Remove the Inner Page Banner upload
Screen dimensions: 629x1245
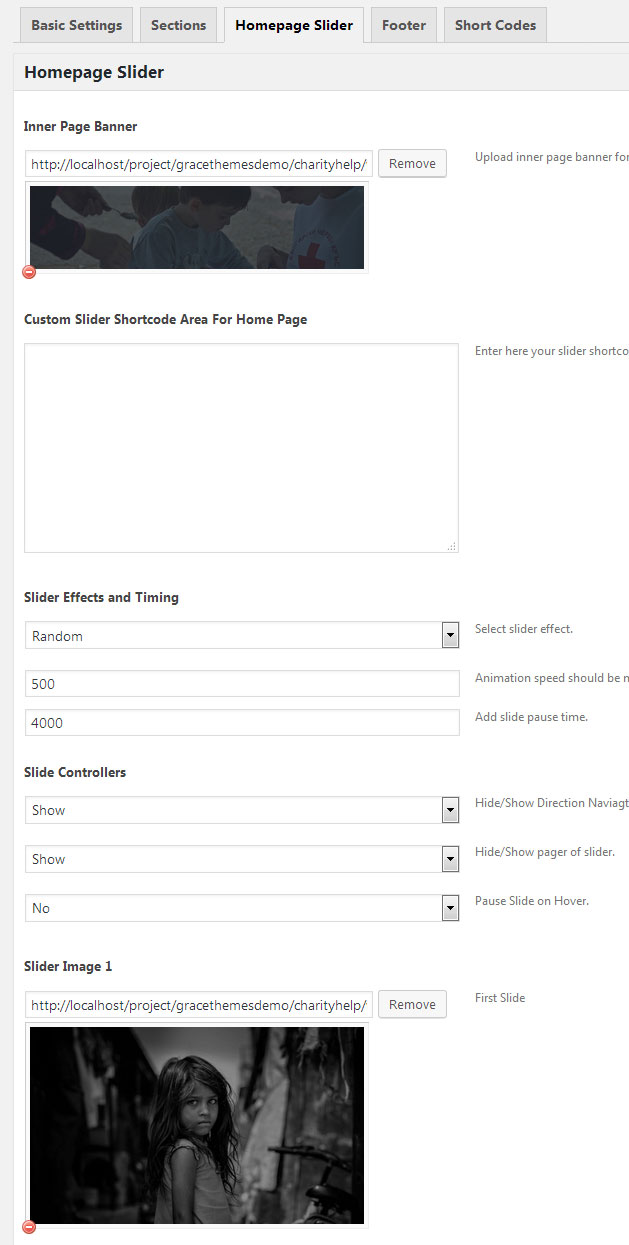click(412, 164)
